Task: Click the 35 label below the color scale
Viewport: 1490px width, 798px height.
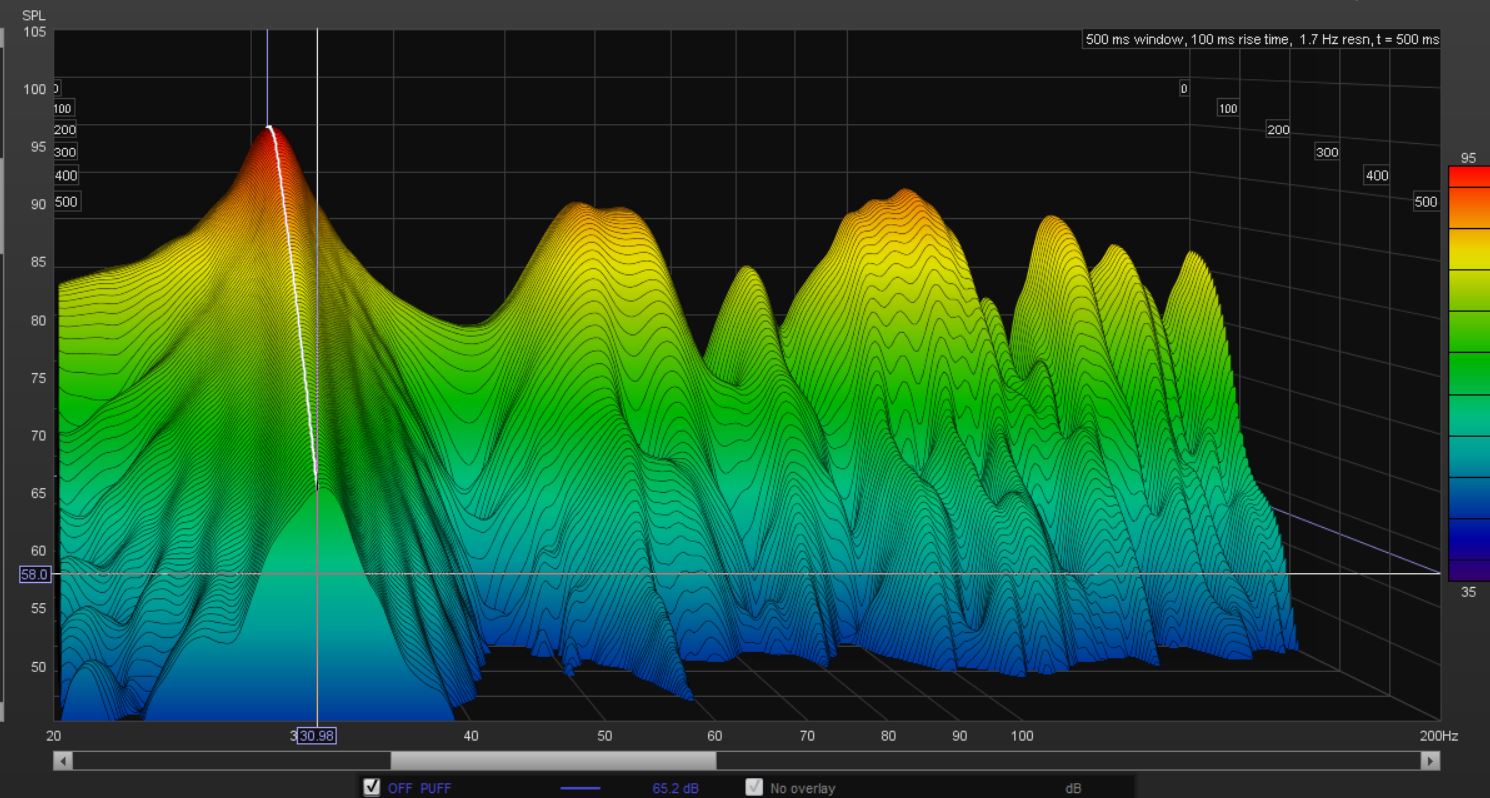Action: pos(1467,592)
